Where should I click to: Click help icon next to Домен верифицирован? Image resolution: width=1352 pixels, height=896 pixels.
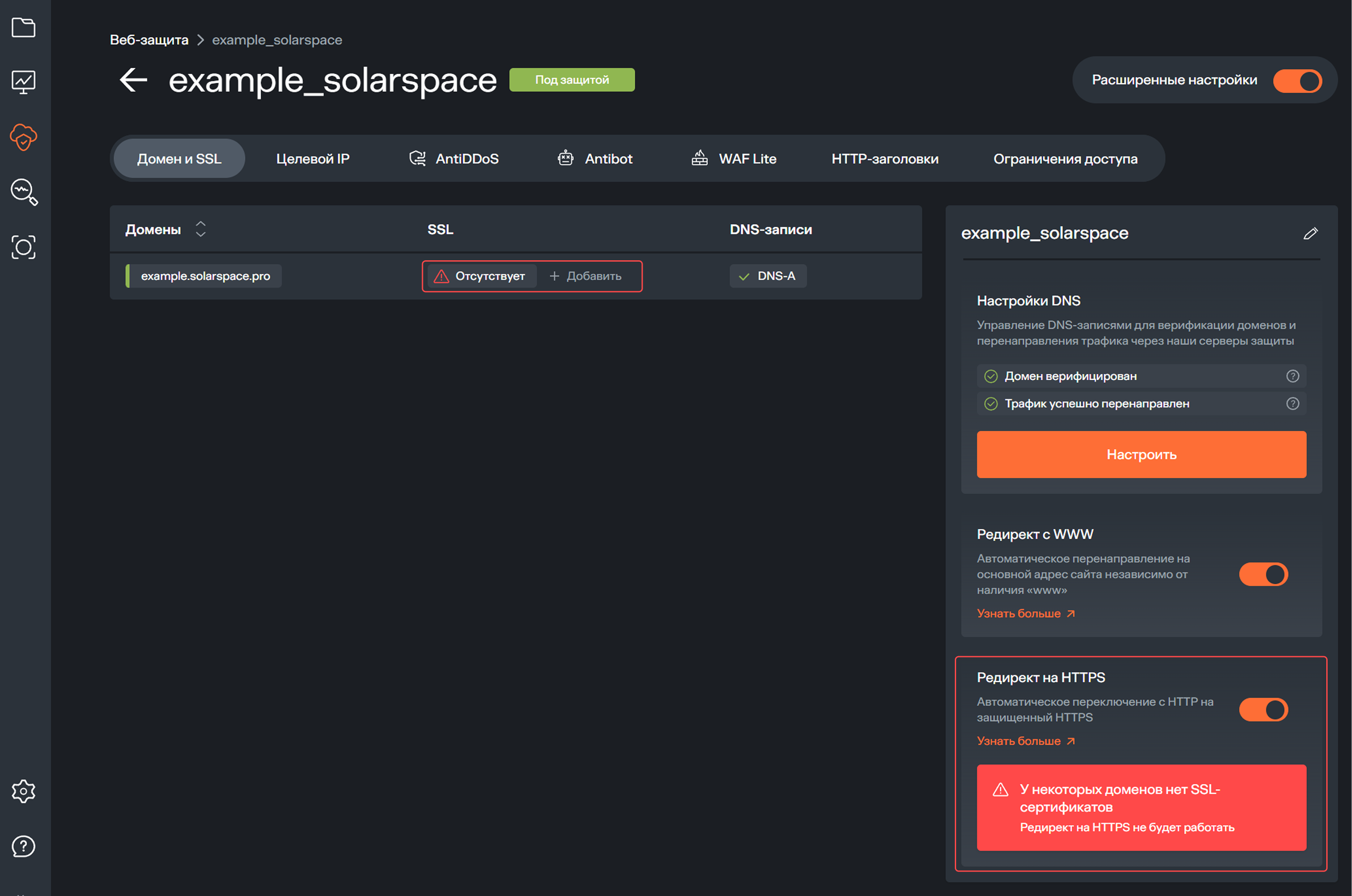click(1292, 376)
